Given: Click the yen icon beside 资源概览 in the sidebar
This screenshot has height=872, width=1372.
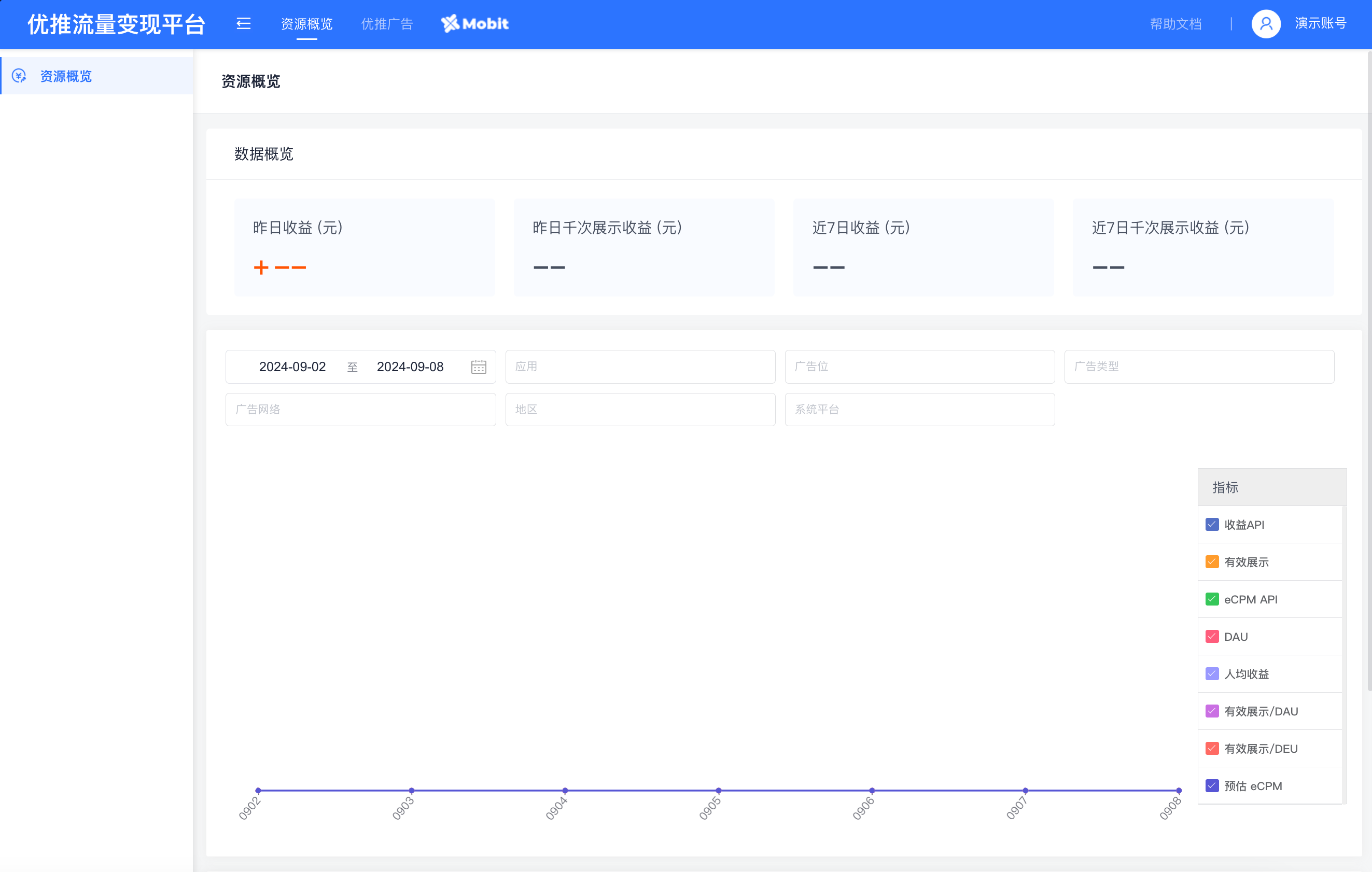Looking at the screenshot, I should [19, 76].
